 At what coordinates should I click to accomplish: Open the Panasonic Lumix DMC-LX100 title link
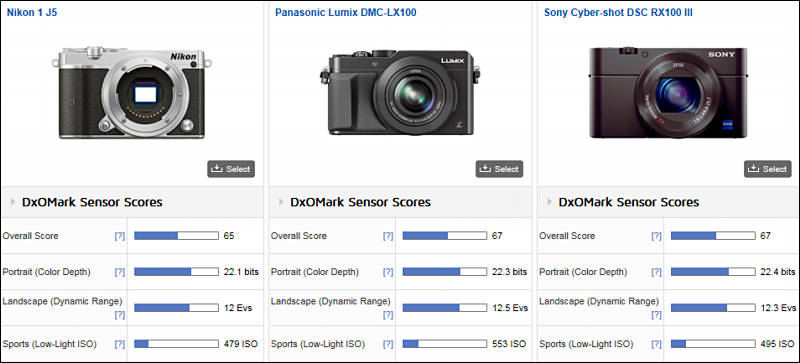345,12
